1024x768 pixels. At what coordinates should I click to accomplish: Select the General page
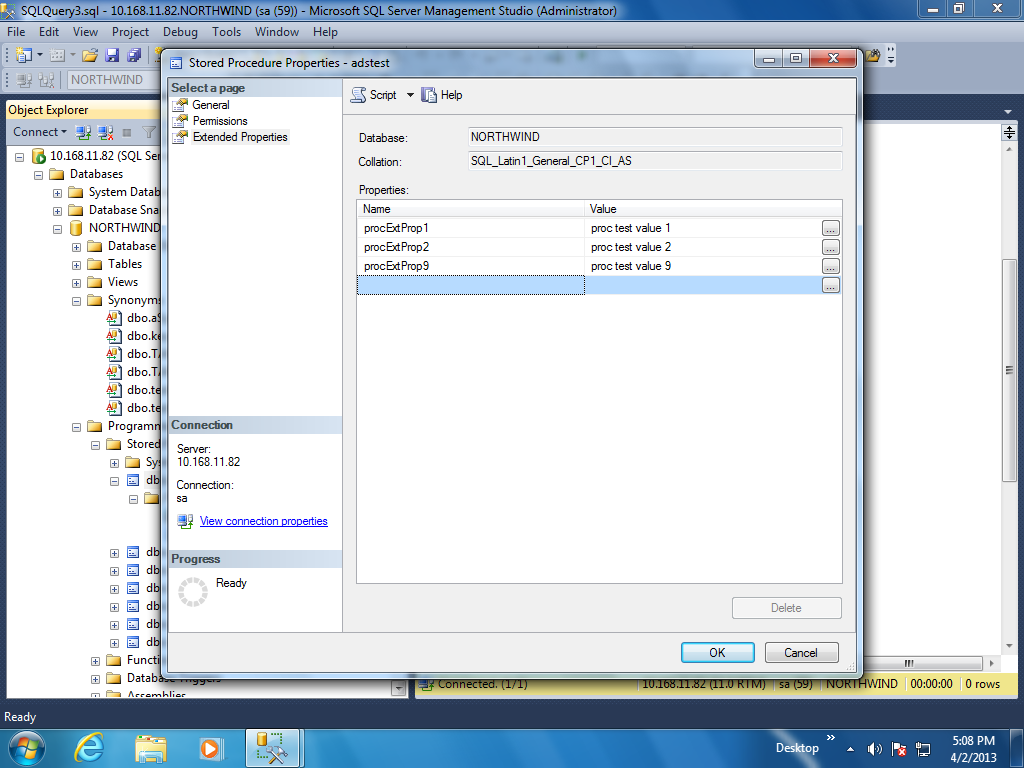(210, 105)
